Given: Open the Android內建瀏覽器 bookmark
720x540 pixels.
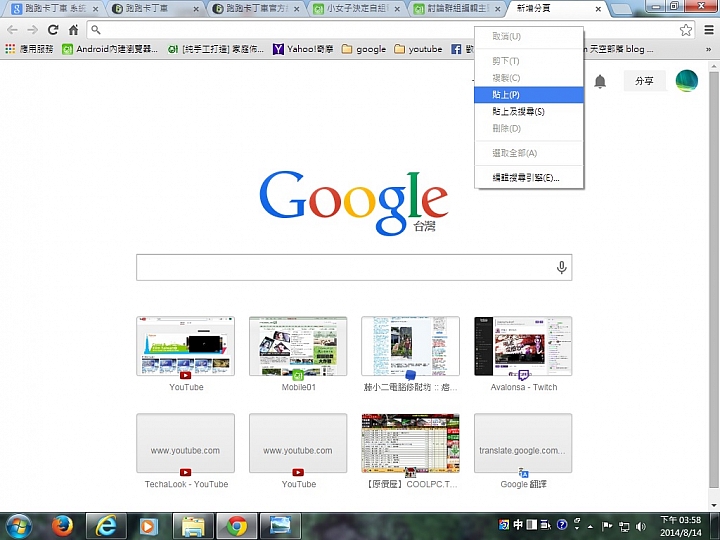Looking at the screenshot, I should (x=110, y=49).
